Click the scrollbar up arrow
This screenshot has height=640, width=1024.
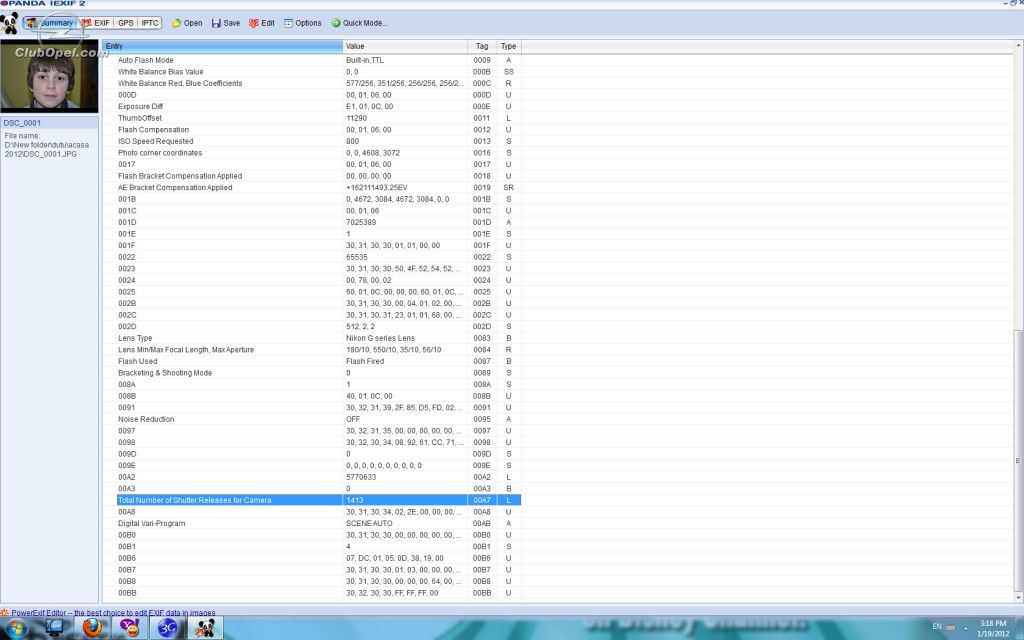tap(1018, 46)
